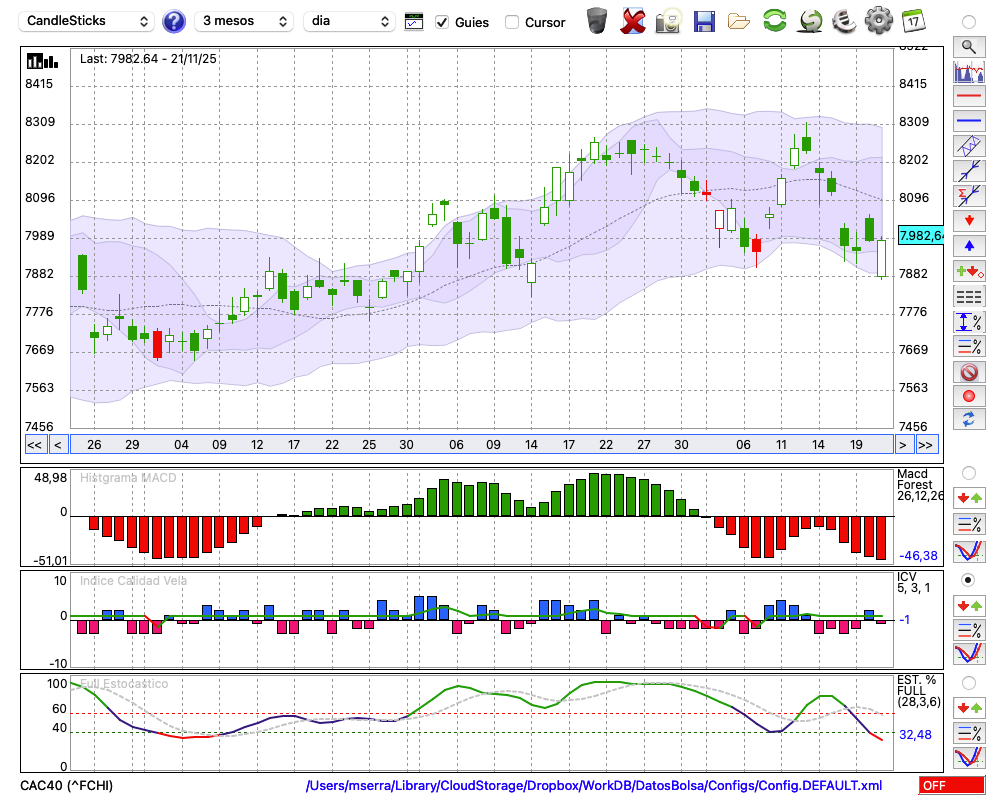Open the '3 mesos' period dropdown
The width and height of the screenshot is (1000, 800).
[x=244, y=21]
